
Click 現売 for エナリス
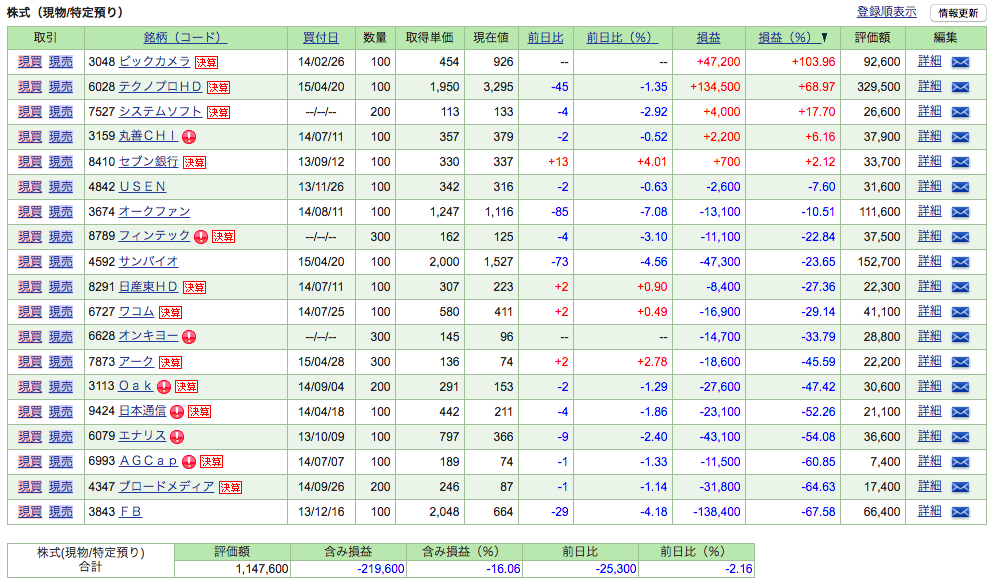(61, 437)
